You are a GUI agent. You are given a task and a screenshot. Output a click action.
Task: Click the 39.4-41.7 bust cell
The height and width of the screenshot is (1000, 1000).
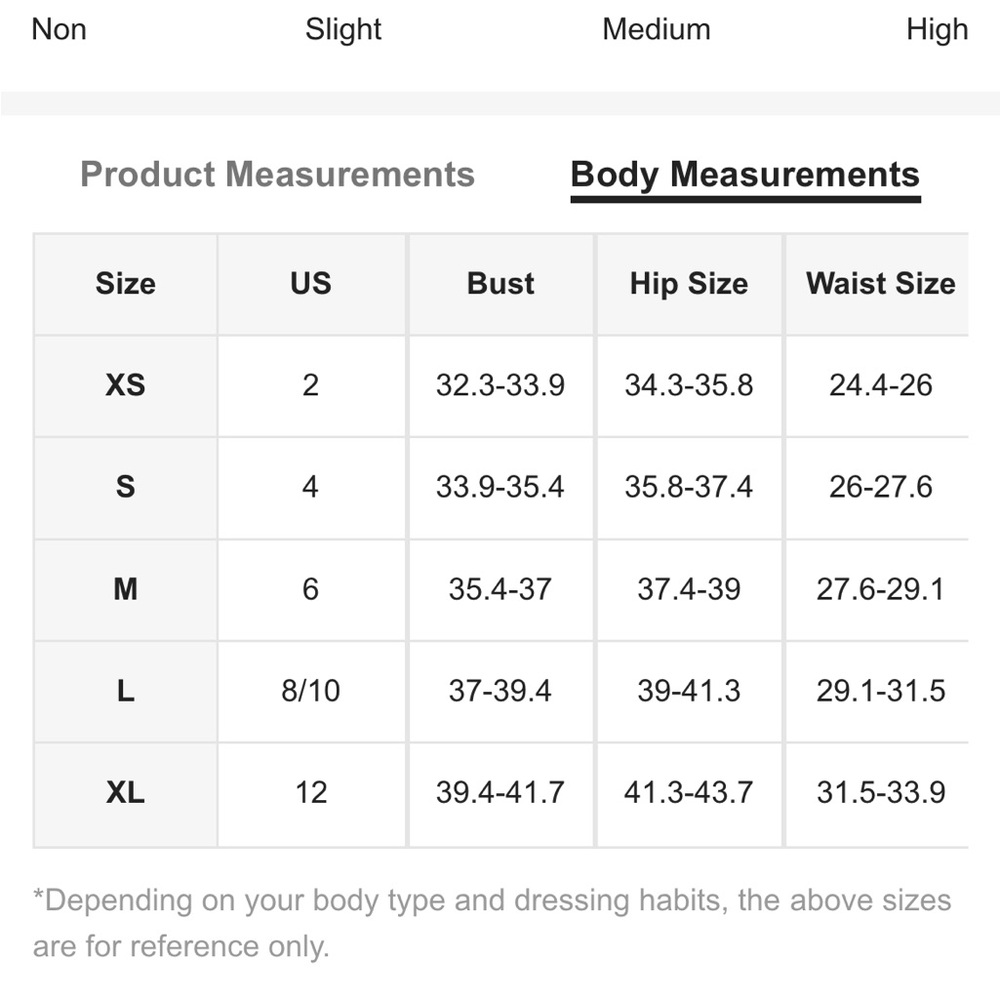click(x=501, y=793)
